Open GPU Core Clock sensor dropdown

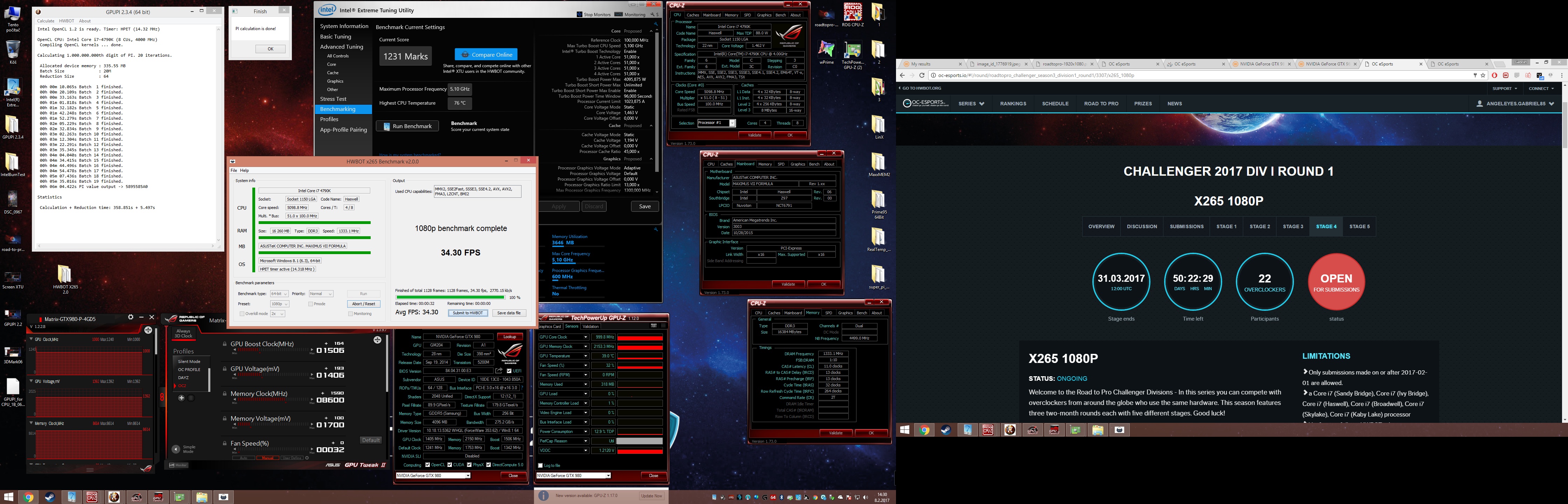pyautogui.click(x=586, y=337)
